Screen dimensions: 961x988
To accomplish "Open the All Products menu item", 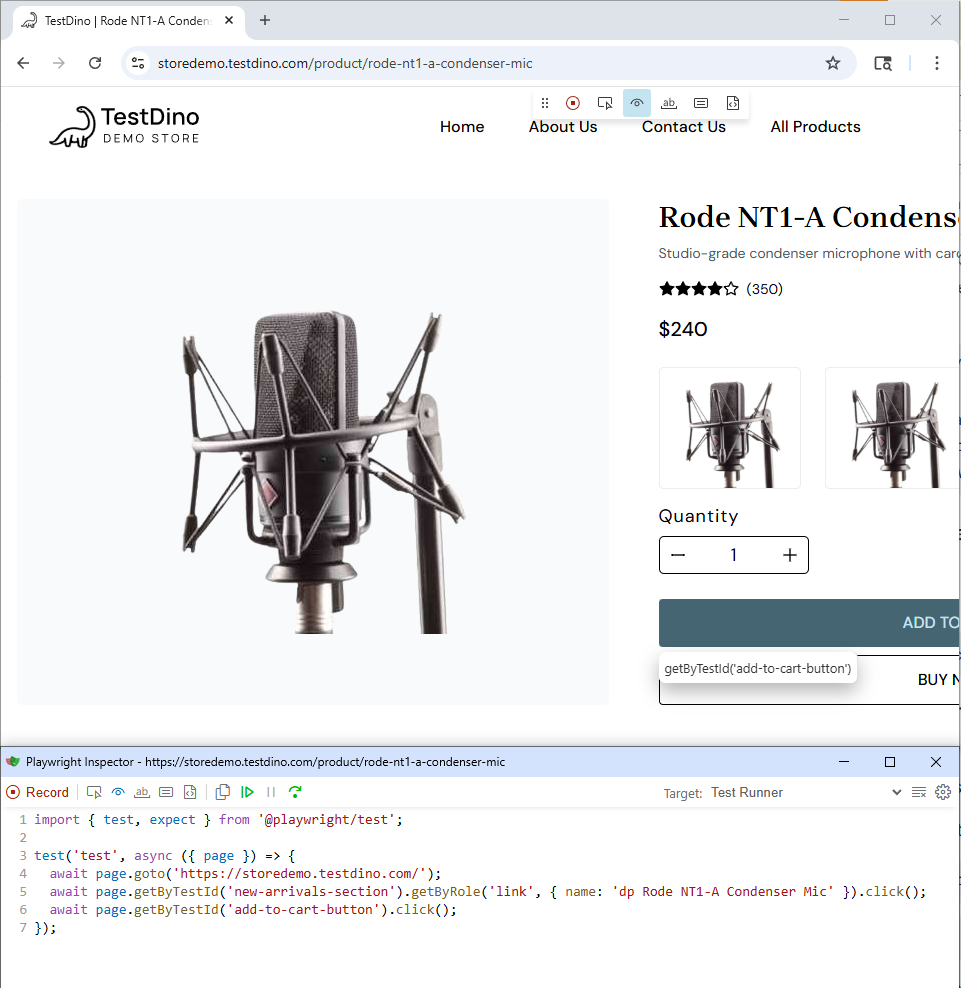I will pos(815,127).
